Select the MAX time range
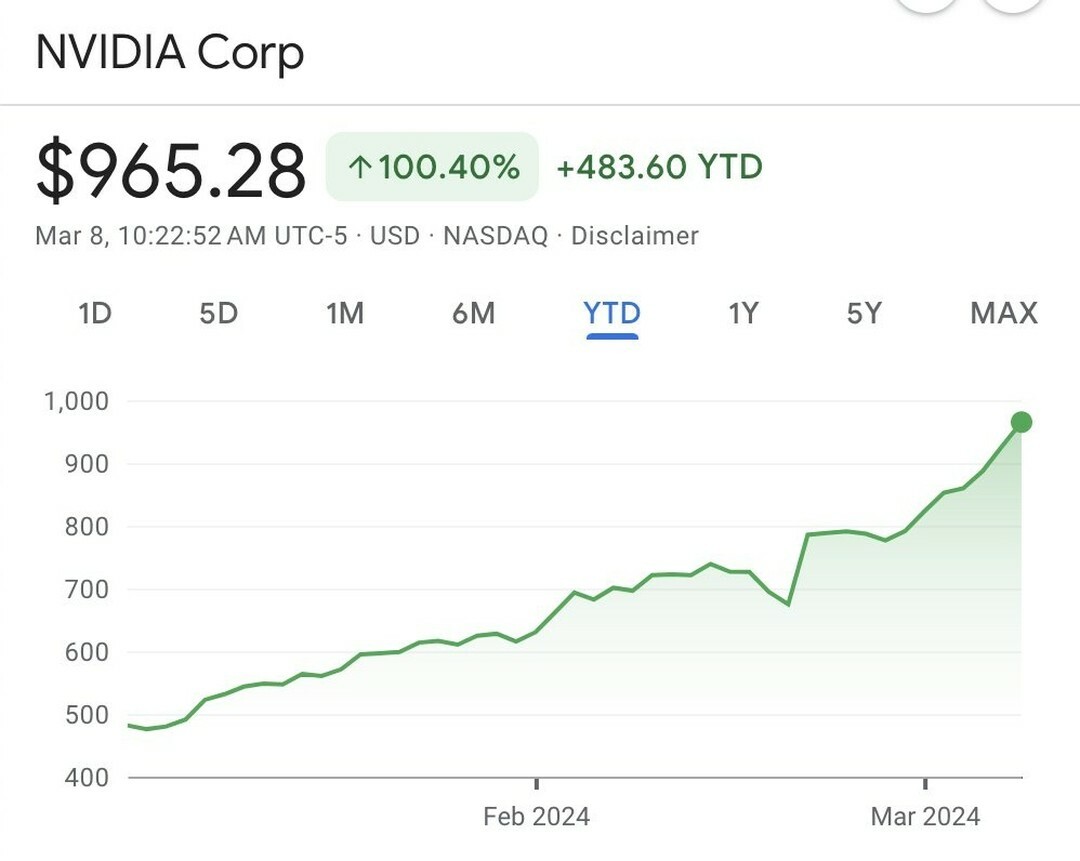Screen dimensions: 1080x861 [x=1003, y=314]
